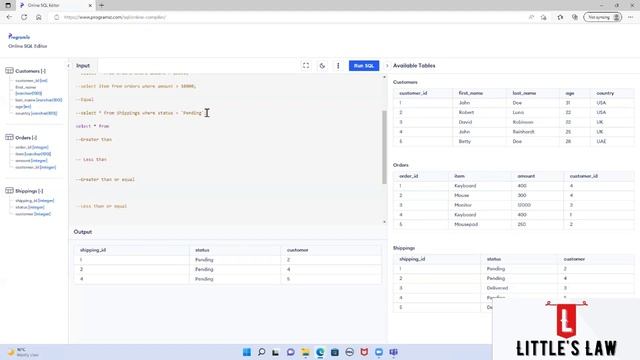Click the -- Less than comment line

click(91, 160)
